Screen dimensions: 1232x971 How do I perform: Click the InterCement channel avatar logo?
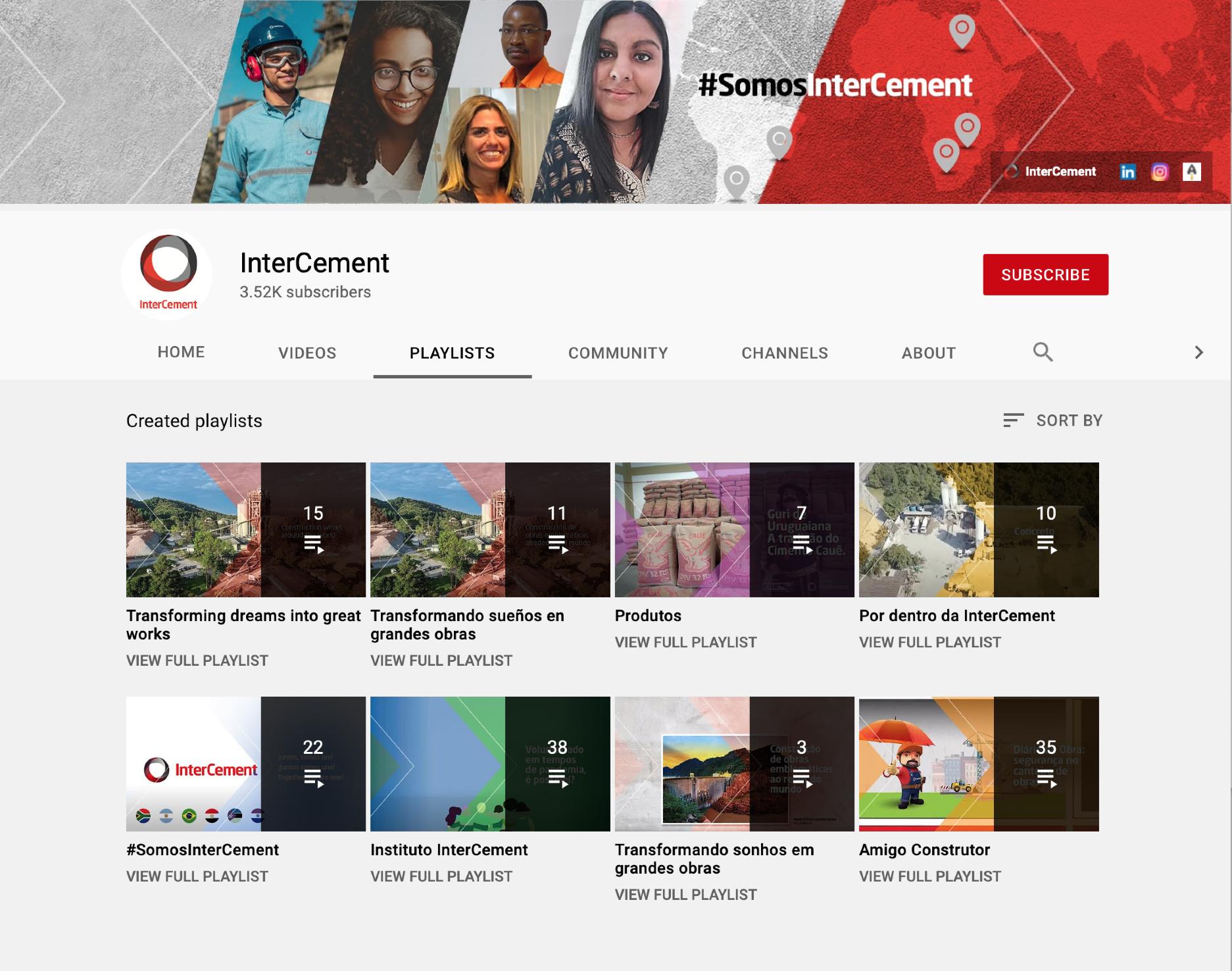(x=167, y=274)
